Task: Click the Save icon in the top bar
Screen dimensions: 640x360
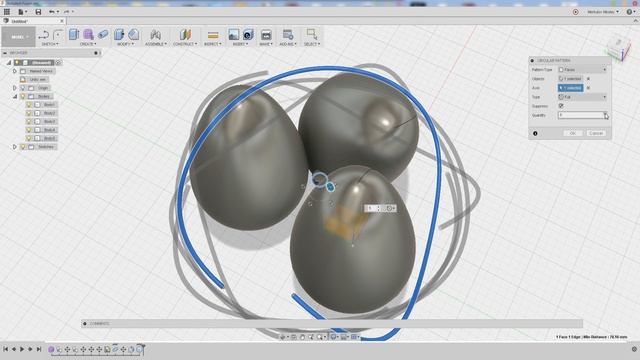Action: click(38, 12)
